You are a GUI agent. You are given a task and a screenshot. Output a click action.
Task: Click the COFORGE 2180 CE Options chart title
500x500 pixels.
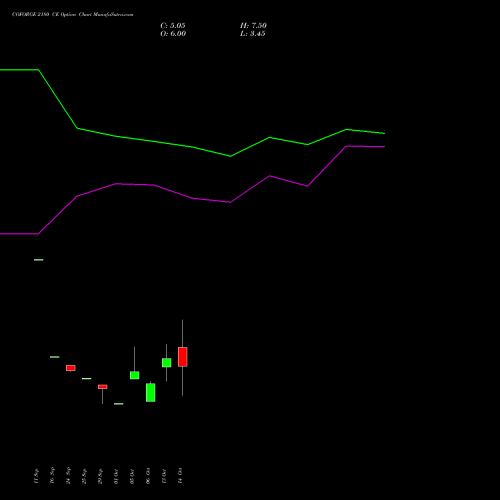[72, 15]
